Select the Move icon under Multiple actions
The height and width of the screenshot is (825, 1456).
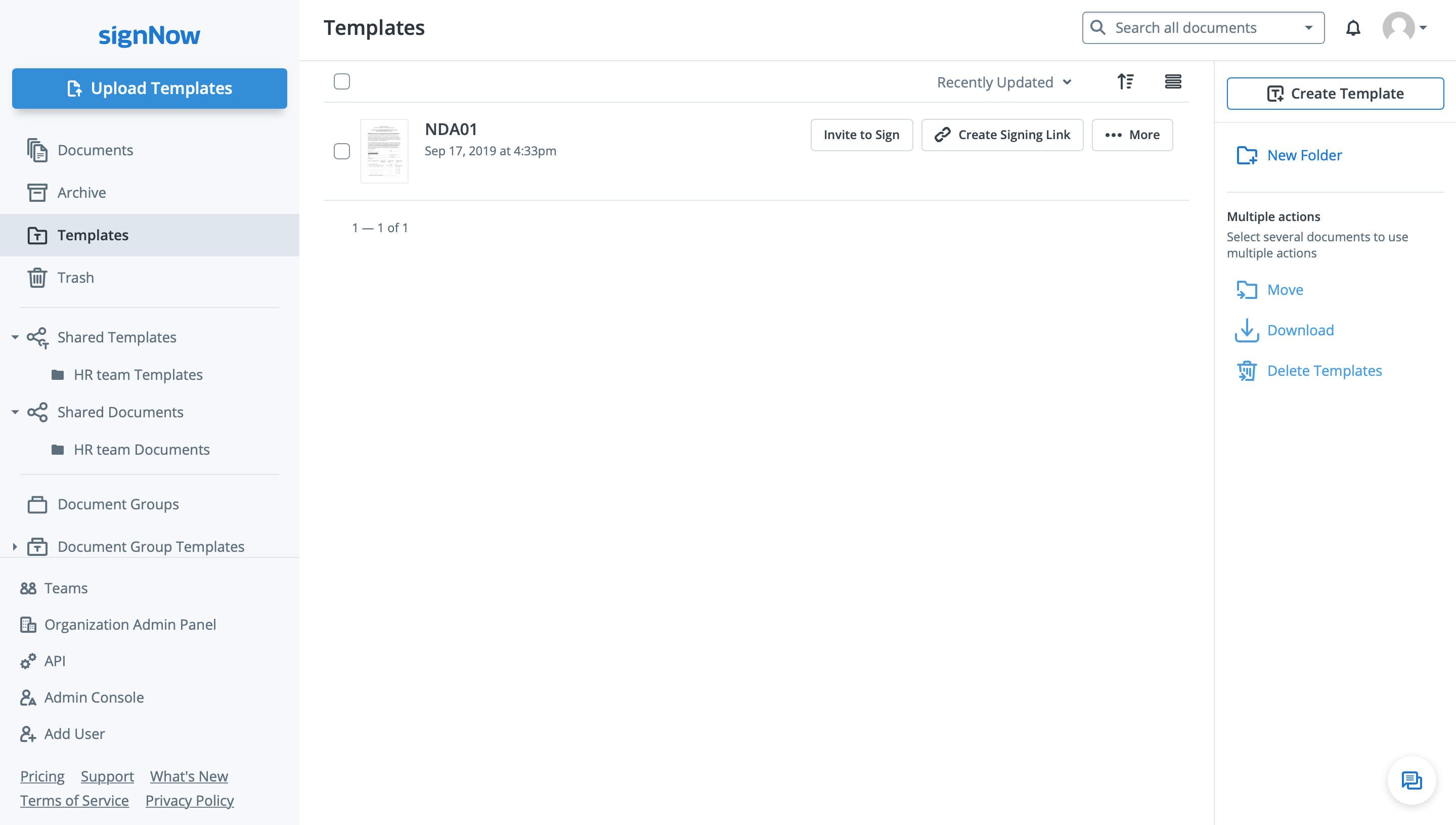click(1246, 289)
